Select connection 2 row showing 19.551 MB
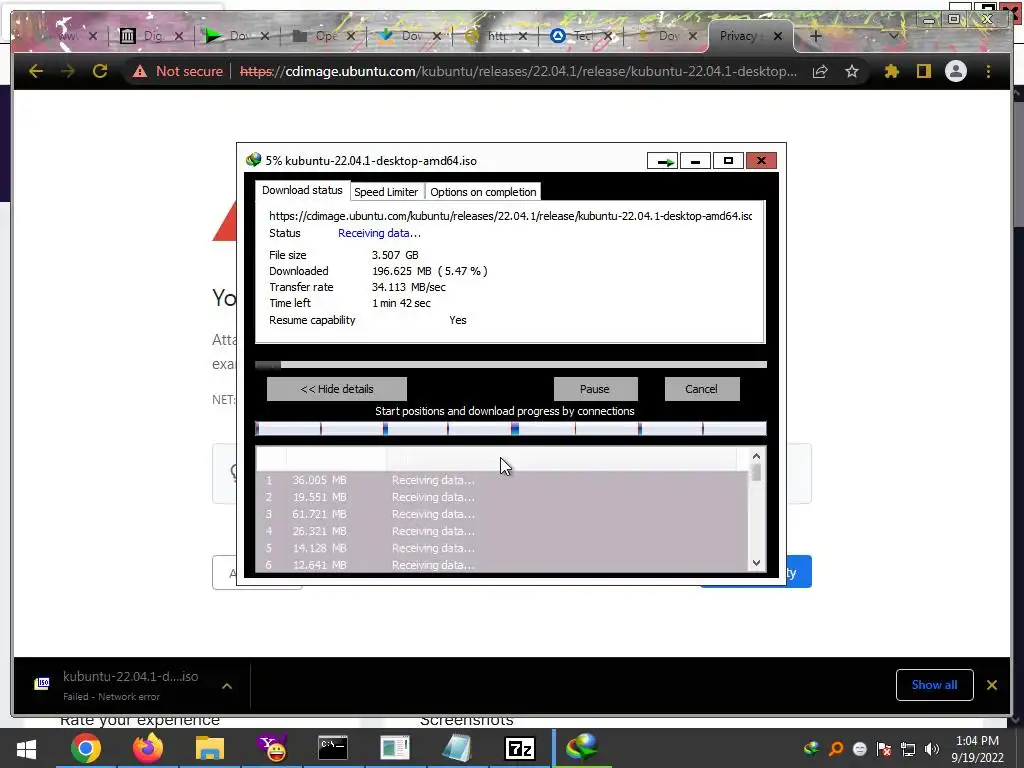The width and height of the screenshot is (1024, 768). point(502,497)
